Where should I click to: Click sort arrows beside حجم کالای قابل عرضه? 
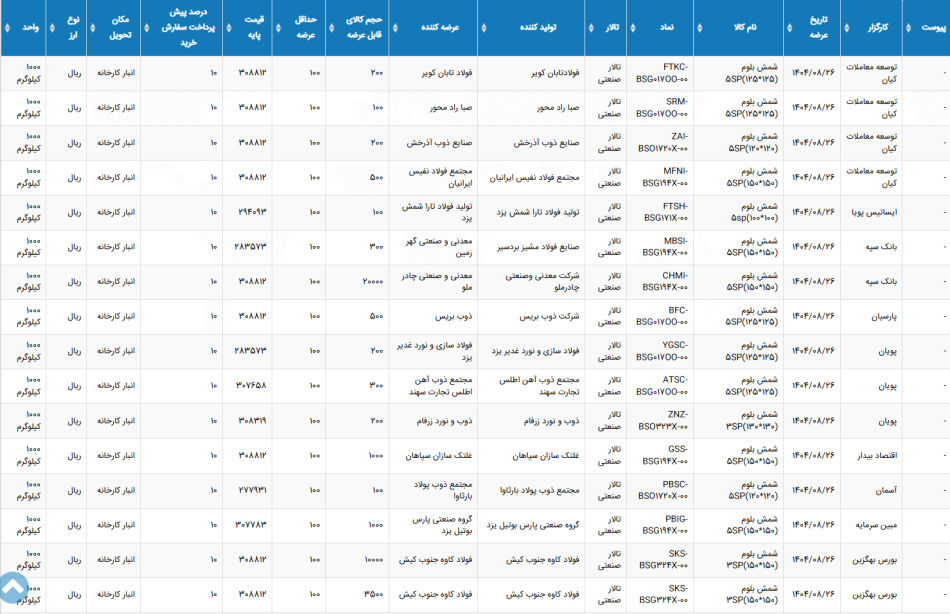click(x=331, y=28)
